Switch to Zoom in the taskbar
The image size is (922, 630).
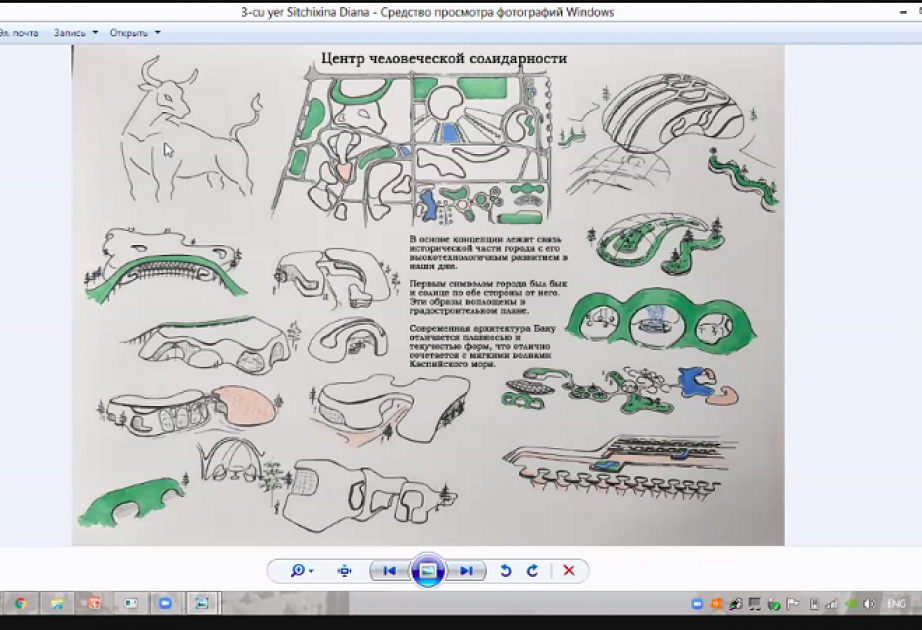(x=165, y=603)
